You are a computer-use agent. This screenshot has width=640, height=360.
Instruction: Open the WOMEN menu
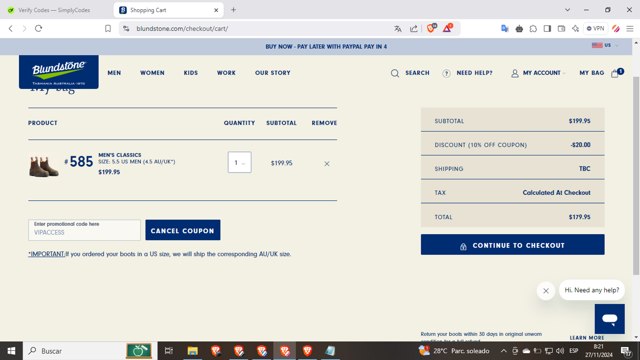click(152, 73)
